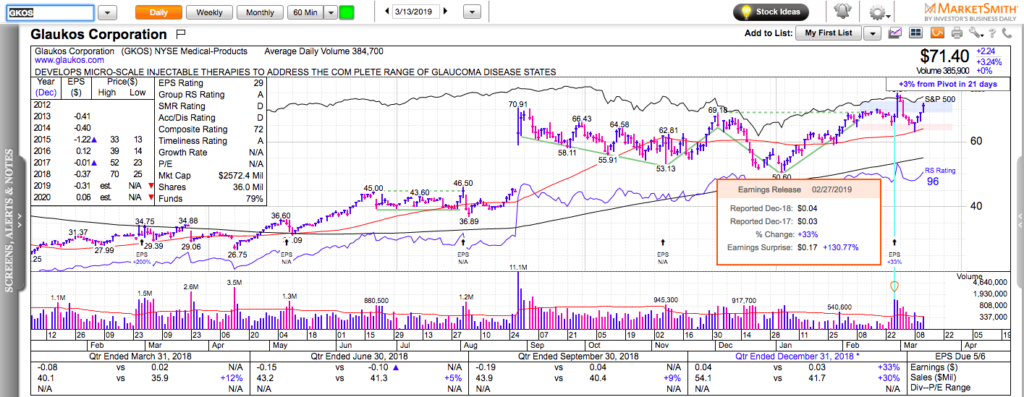The height and width of the screenshot is (397, 1024).
Task: Click the question mark help icon
Action: (992, 33)
